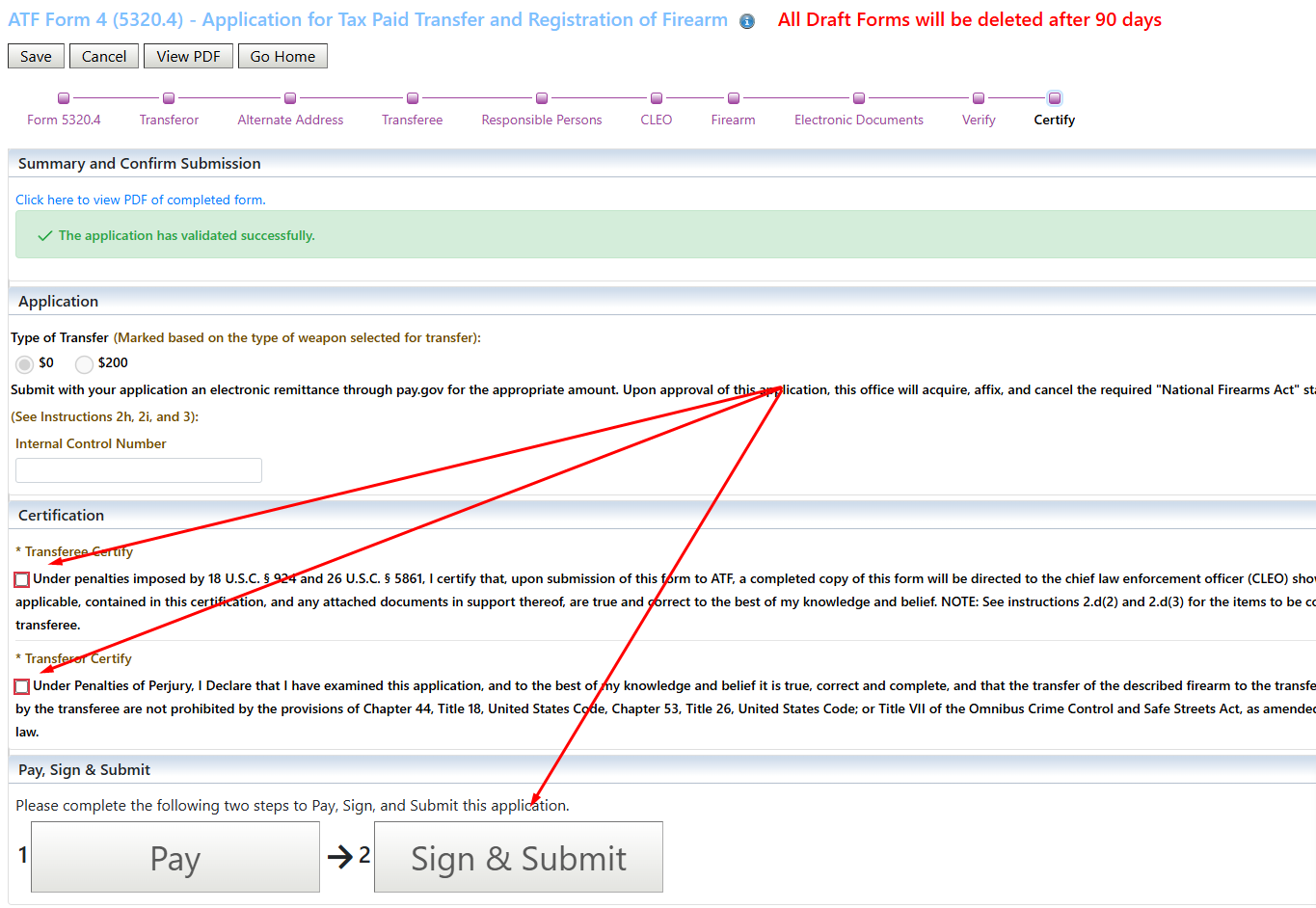Select the $200 transfer type radio
This screenshot has height=908, width=1316.
pyautogui.click(x=85, y=364)
